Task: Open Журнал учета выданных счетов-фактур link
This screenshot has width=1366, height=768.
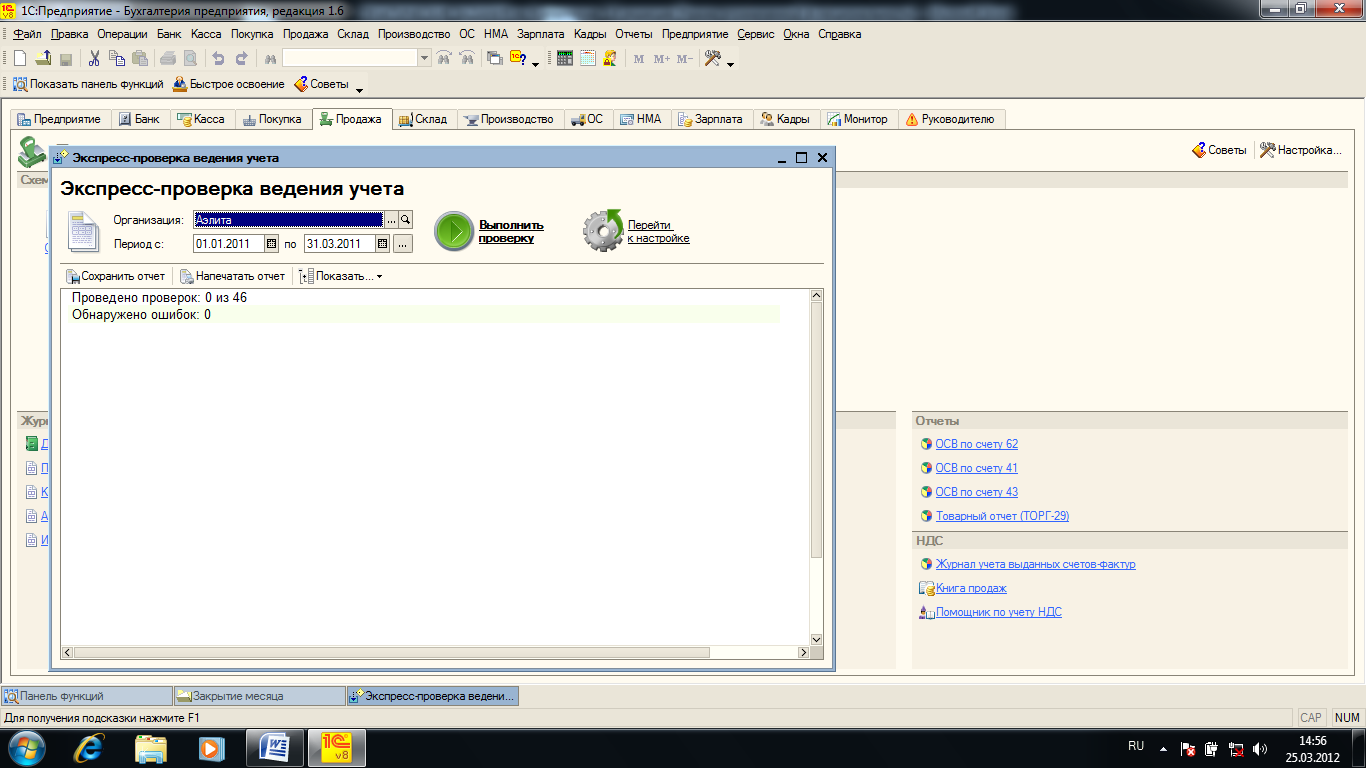Action: [x=1035, y=564]
